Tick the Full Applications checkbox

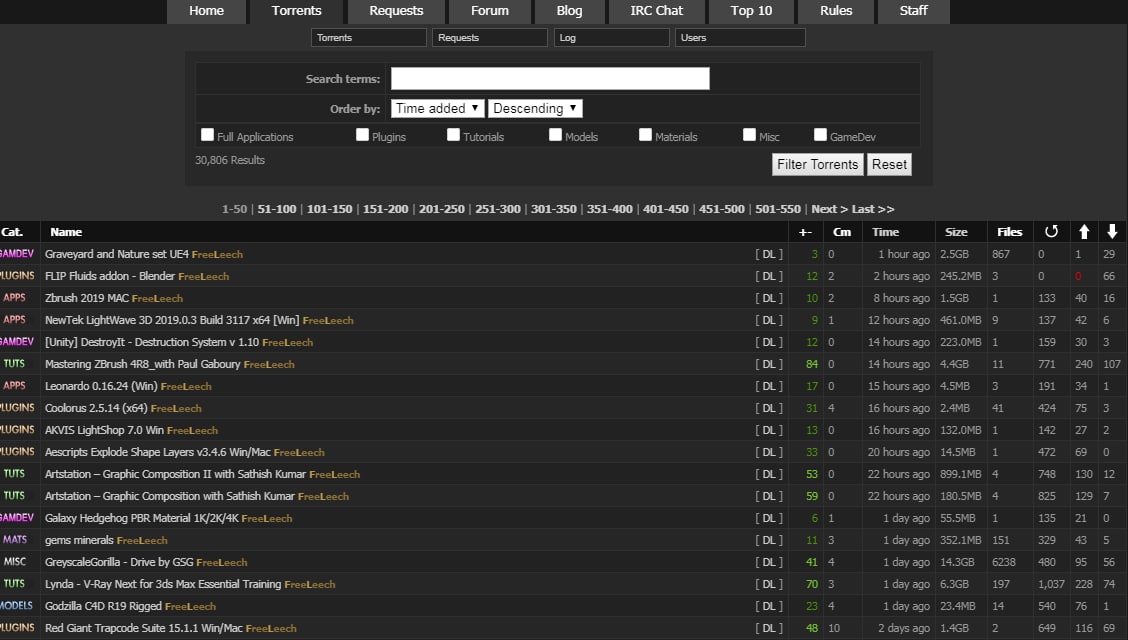207,134
